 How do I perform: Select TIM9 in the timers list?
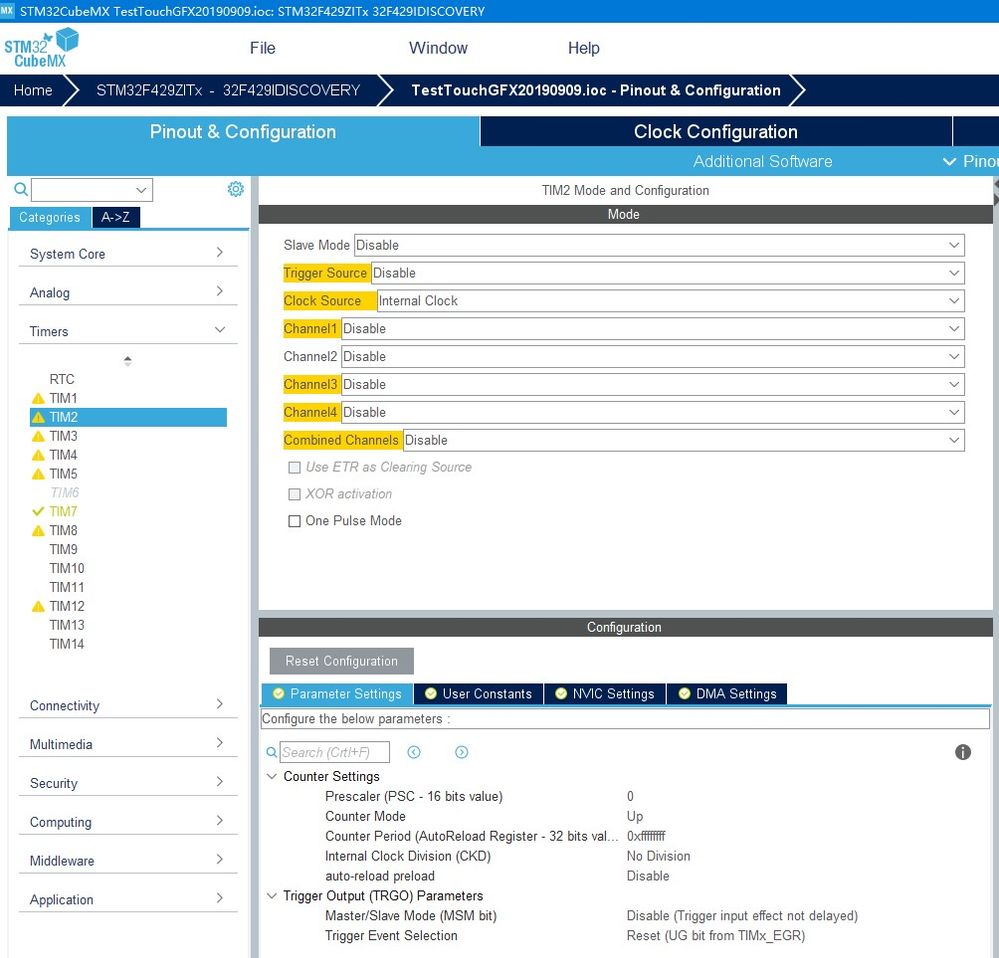[x=63, y=550]
